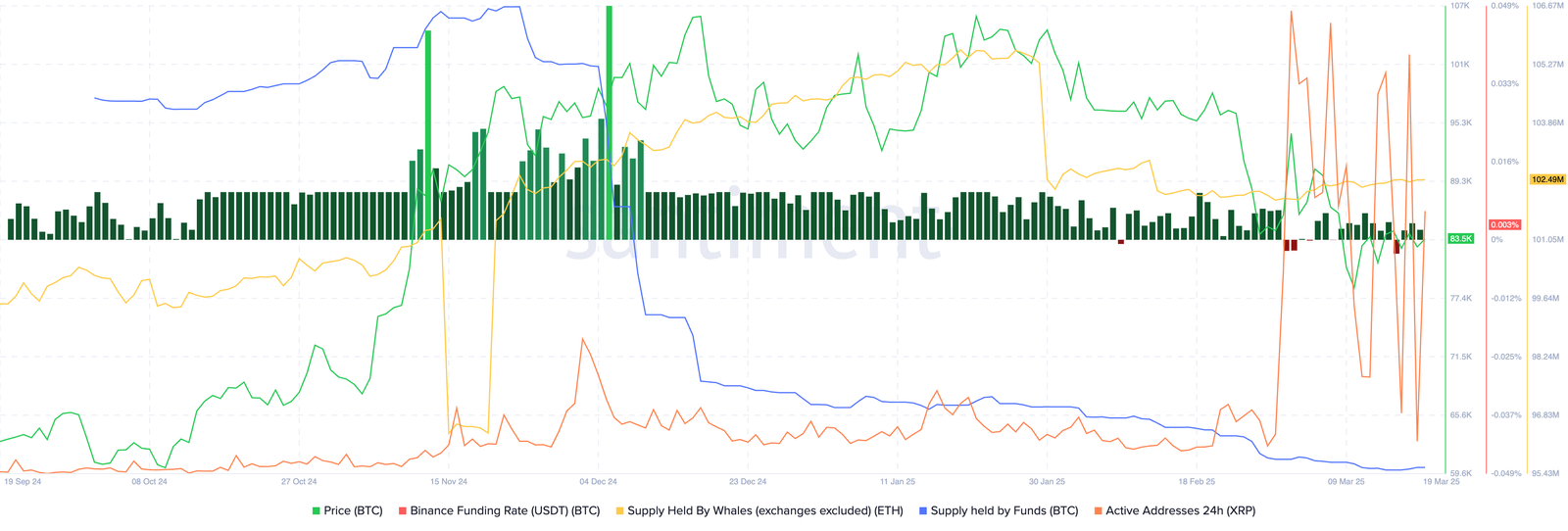Select the 15 Nov 24 date label

click(x=449, y=482)
